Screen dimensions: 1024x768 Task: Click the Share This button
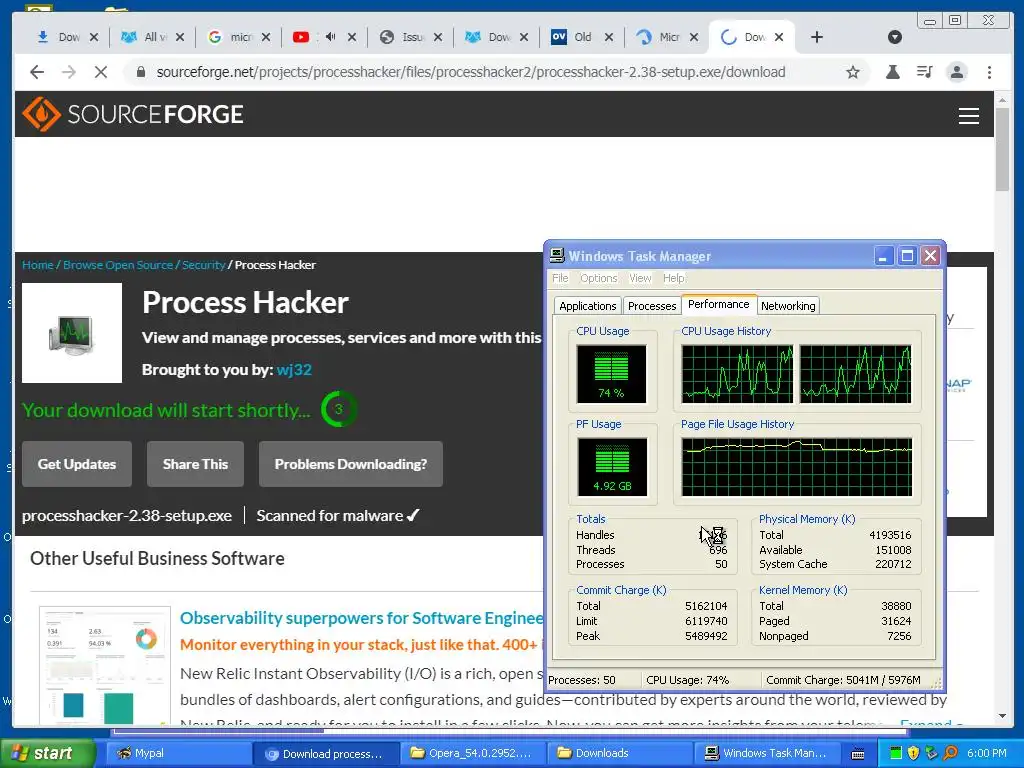195,464
